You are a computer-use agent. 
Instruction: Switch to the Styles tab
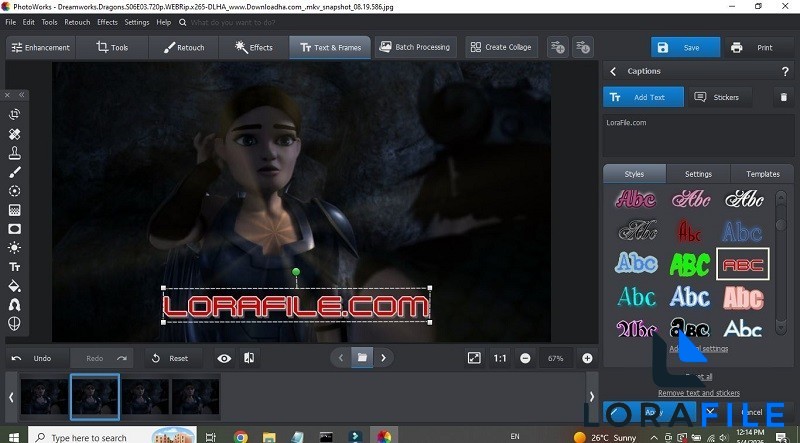634,174
